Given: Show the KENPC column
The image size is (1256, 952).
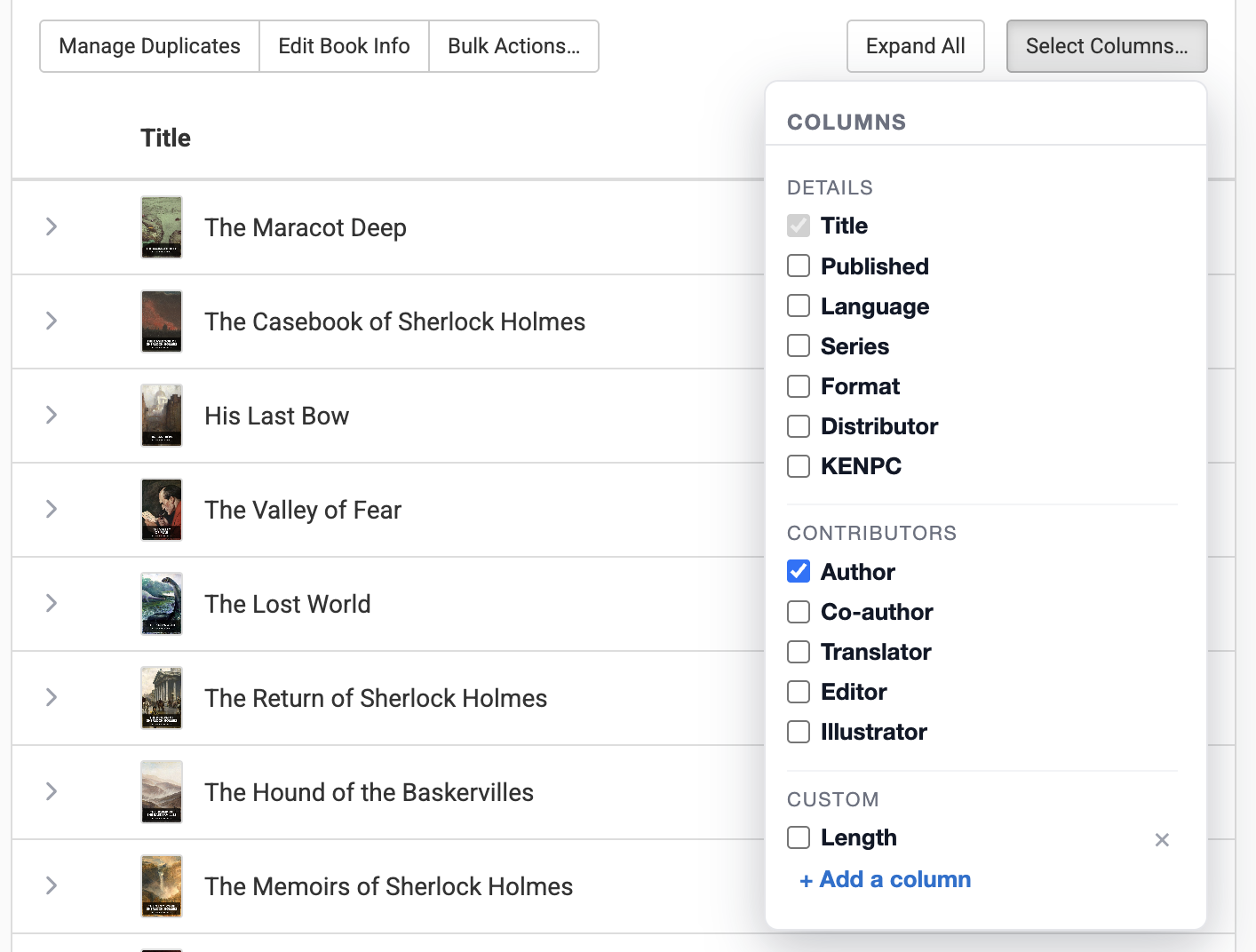Looking at the screenshot, I should tap(799, 466).
